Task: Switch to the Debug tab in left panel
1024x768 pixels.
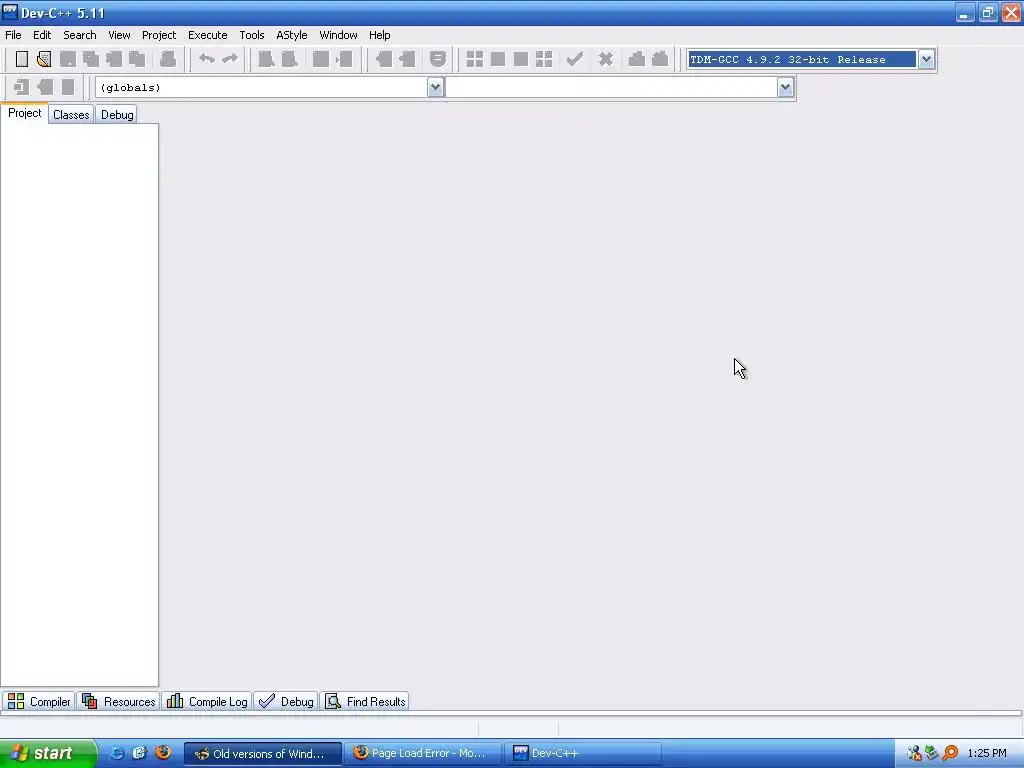Action: click(117, 115)
